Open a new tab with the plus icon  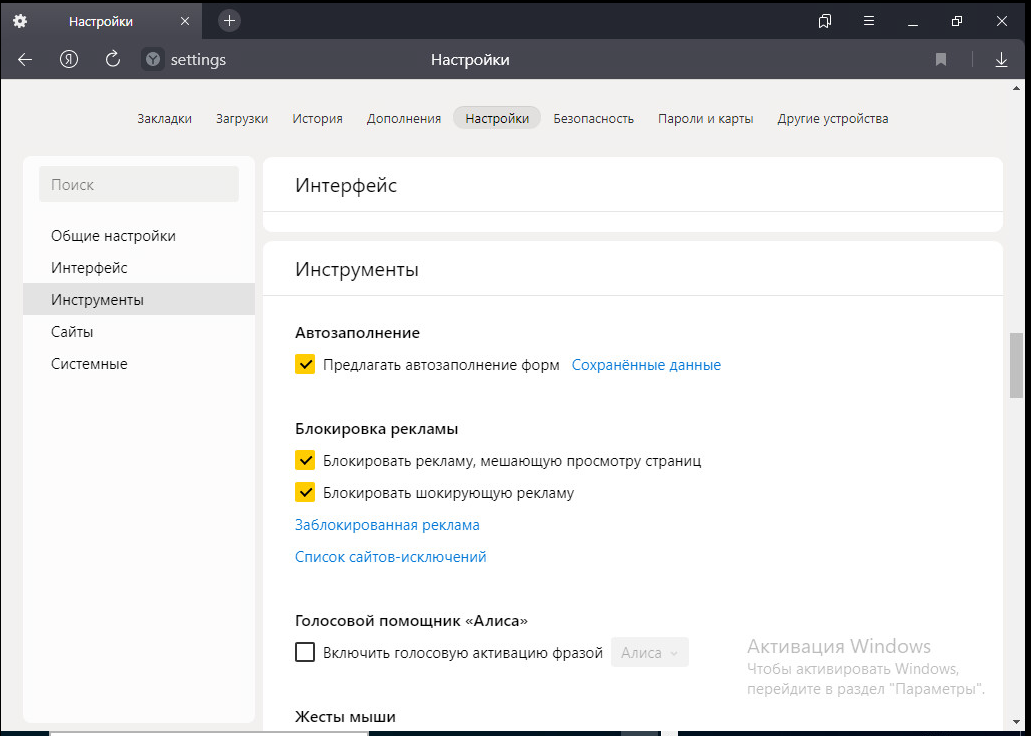229,20
